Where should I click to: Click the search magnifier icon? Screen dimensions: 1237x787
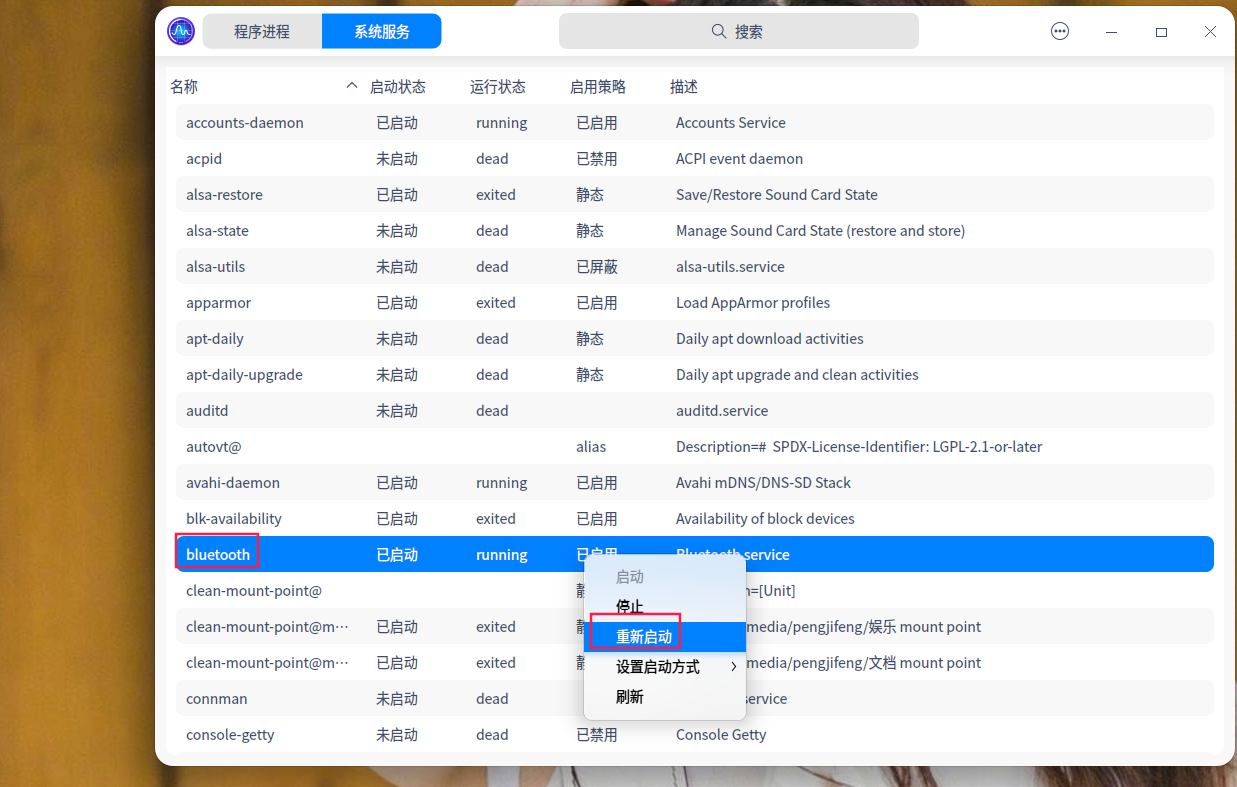718,31
